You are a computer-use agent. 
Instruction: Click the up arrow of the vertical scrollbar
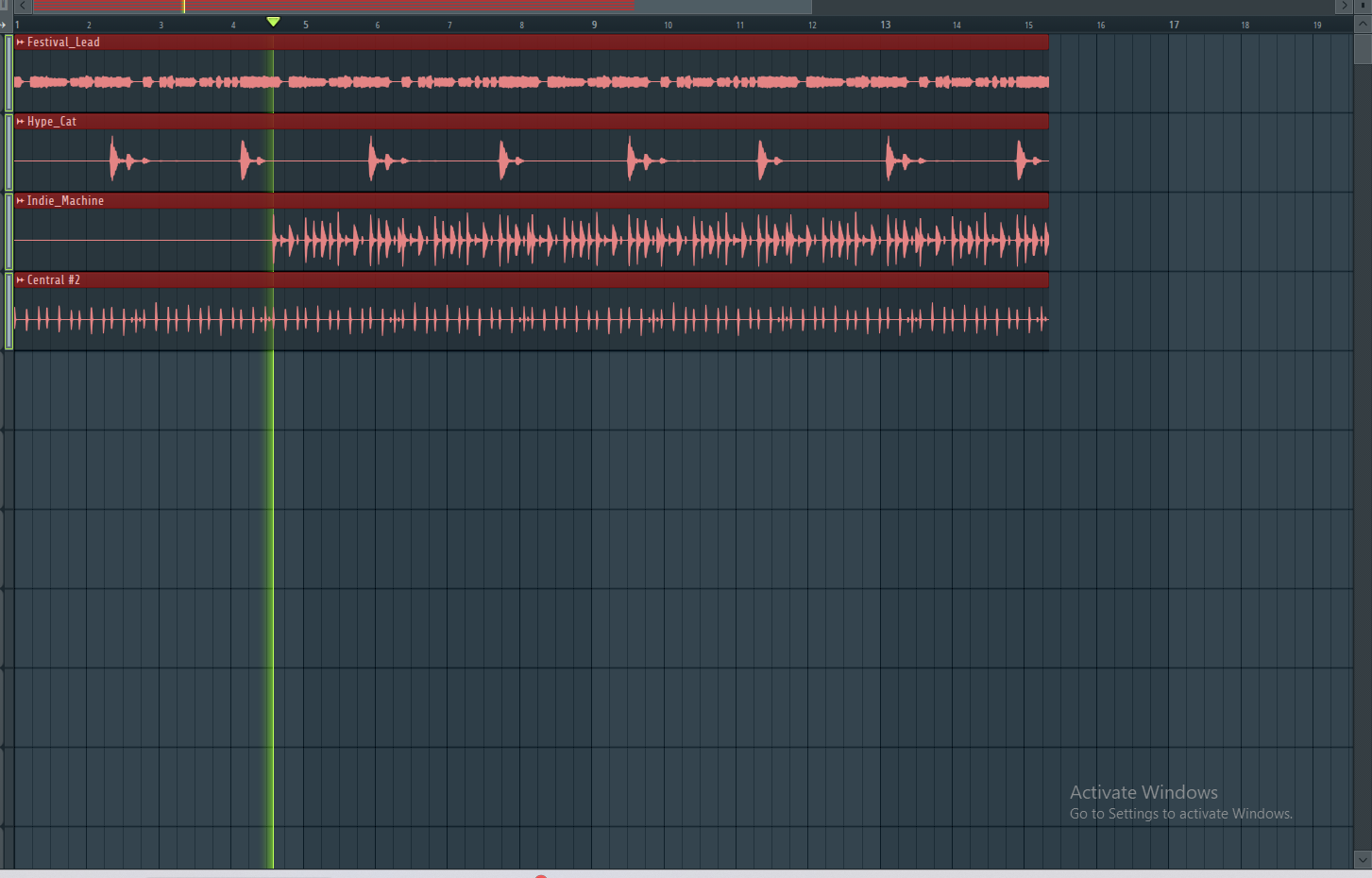[1363, 25]
